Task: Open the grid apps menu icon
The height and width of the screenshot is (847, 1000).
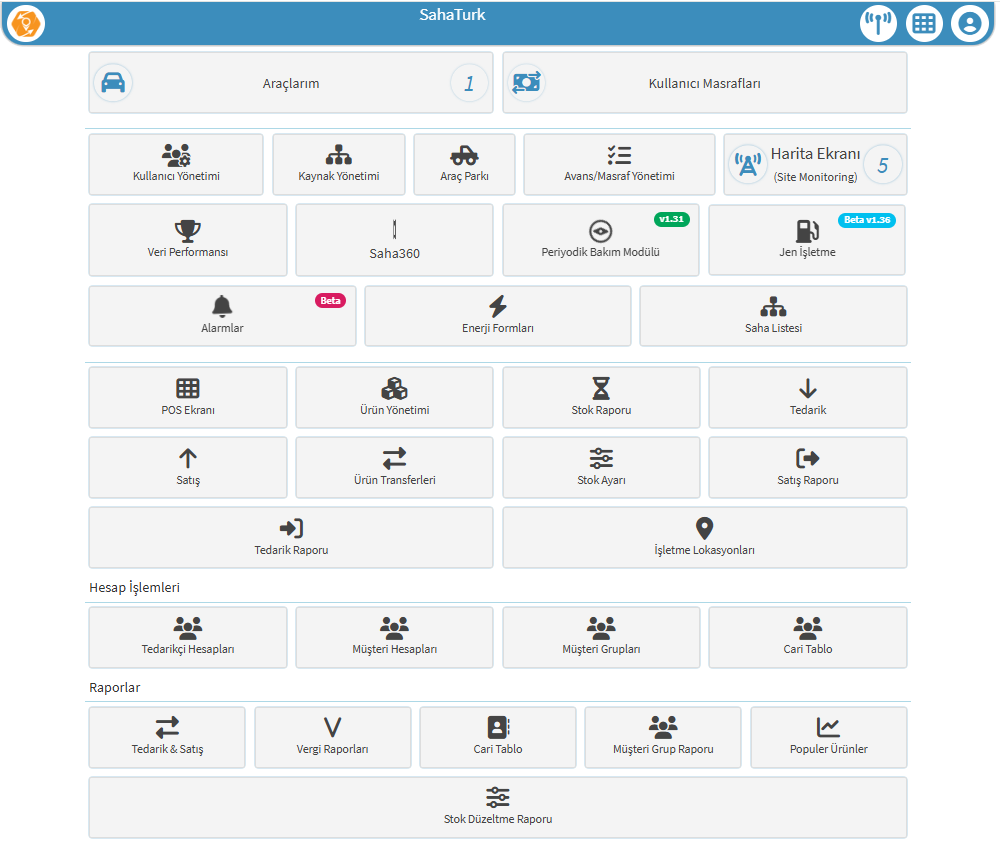Action: point(924,24)
